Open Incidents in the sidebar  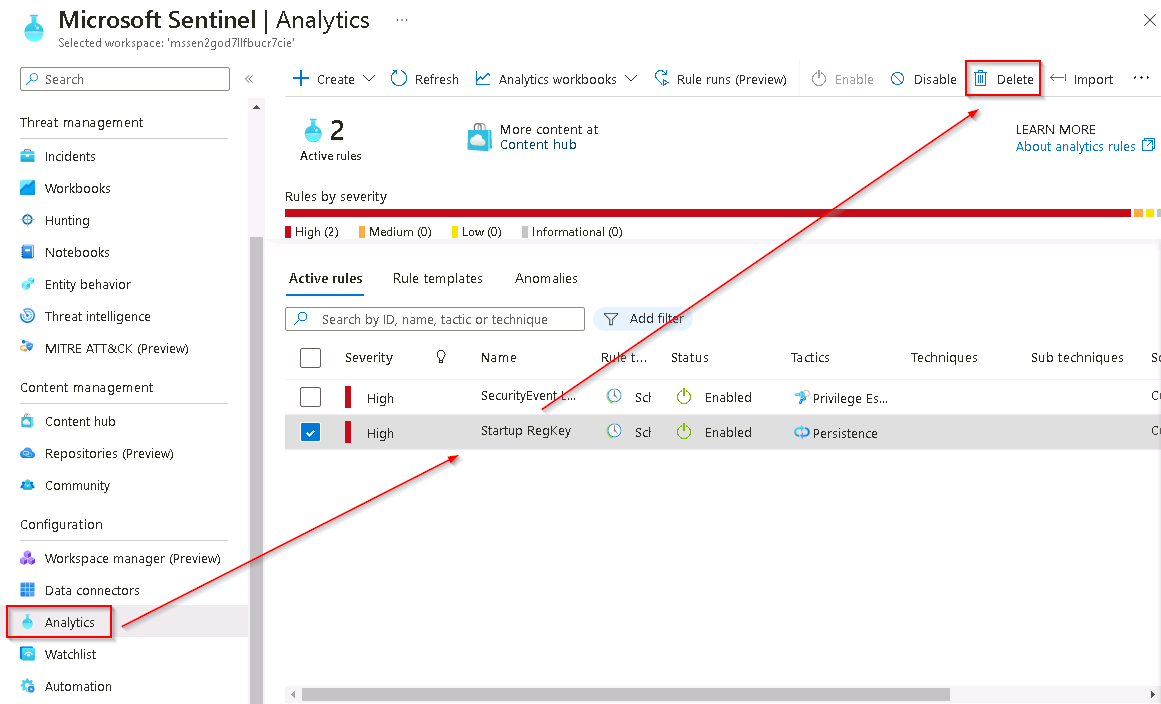coord(70,156)
